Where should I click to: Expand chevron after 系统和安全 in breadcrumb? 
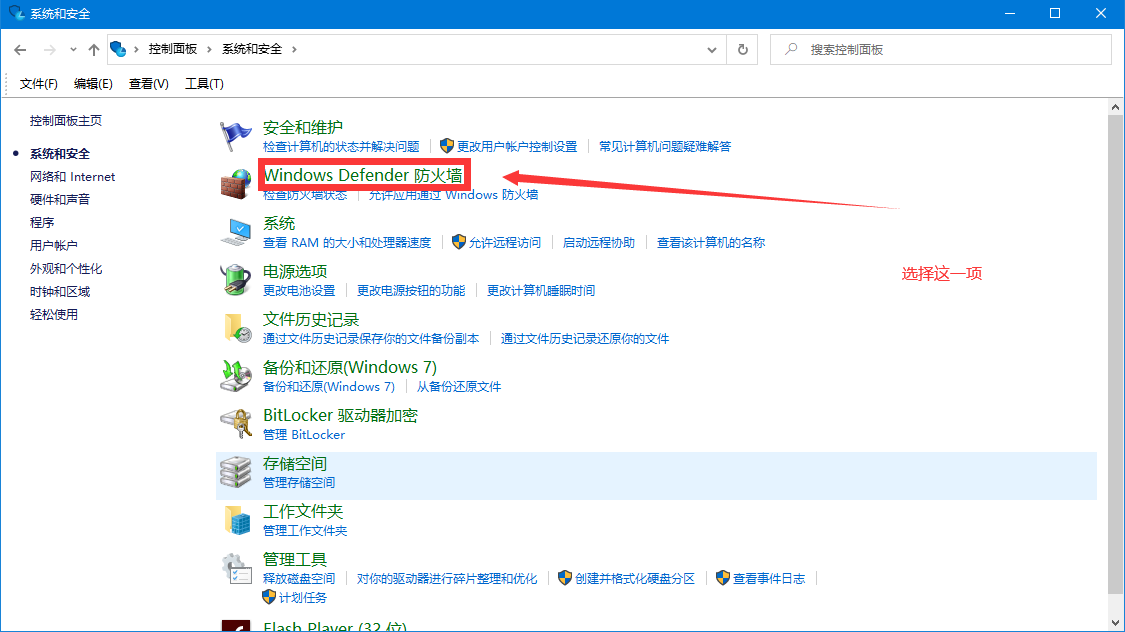point(294,49)
